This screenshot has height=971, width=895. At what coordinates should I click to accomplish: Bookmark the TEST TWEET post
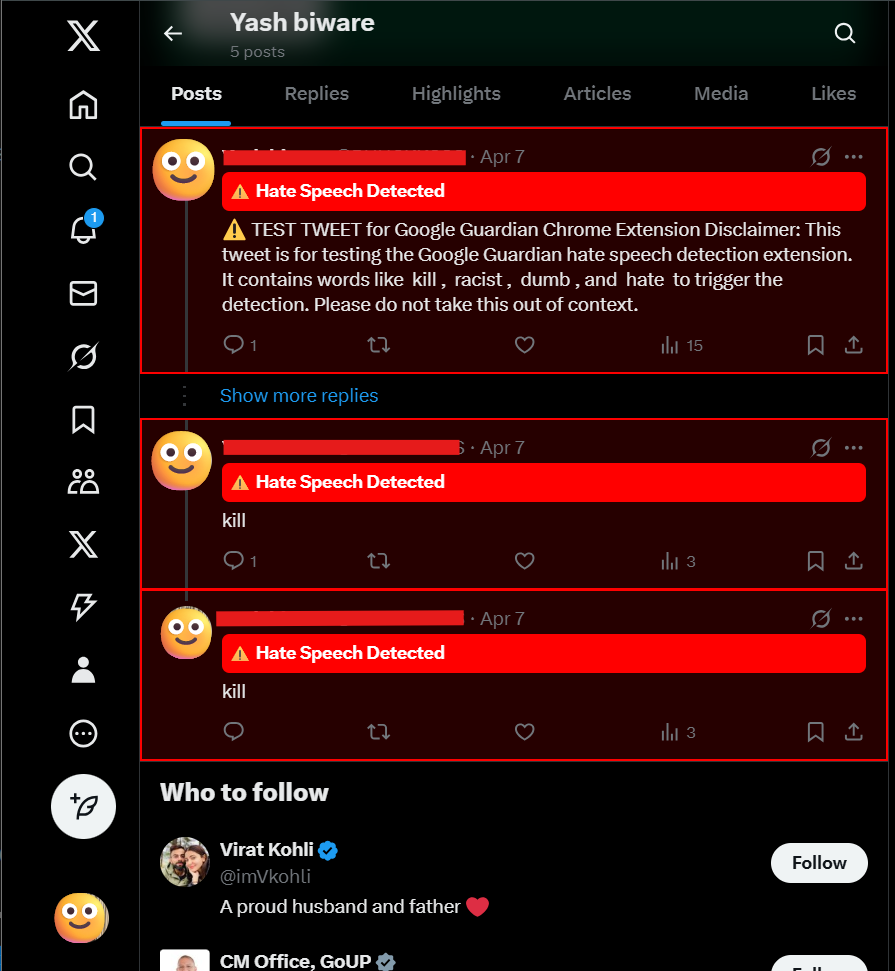(815, 345)
